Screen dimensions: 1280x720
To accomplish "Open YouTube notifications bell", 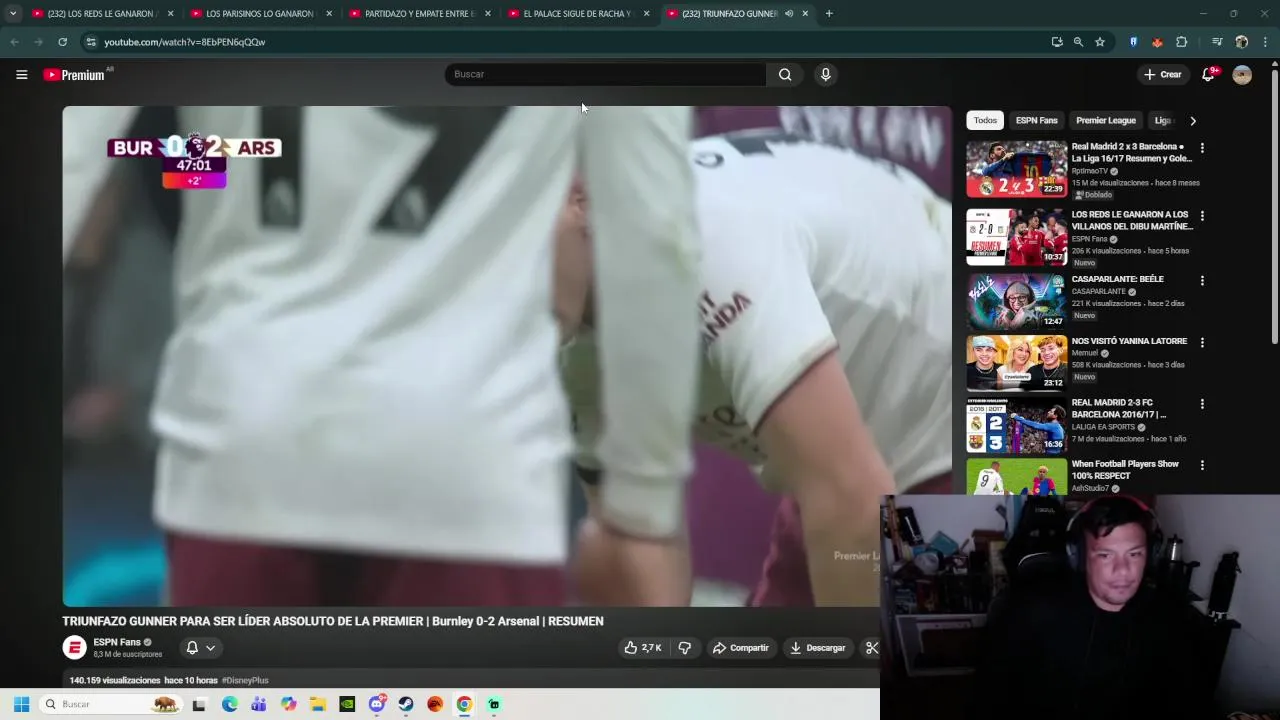I will coord(1208,74).
